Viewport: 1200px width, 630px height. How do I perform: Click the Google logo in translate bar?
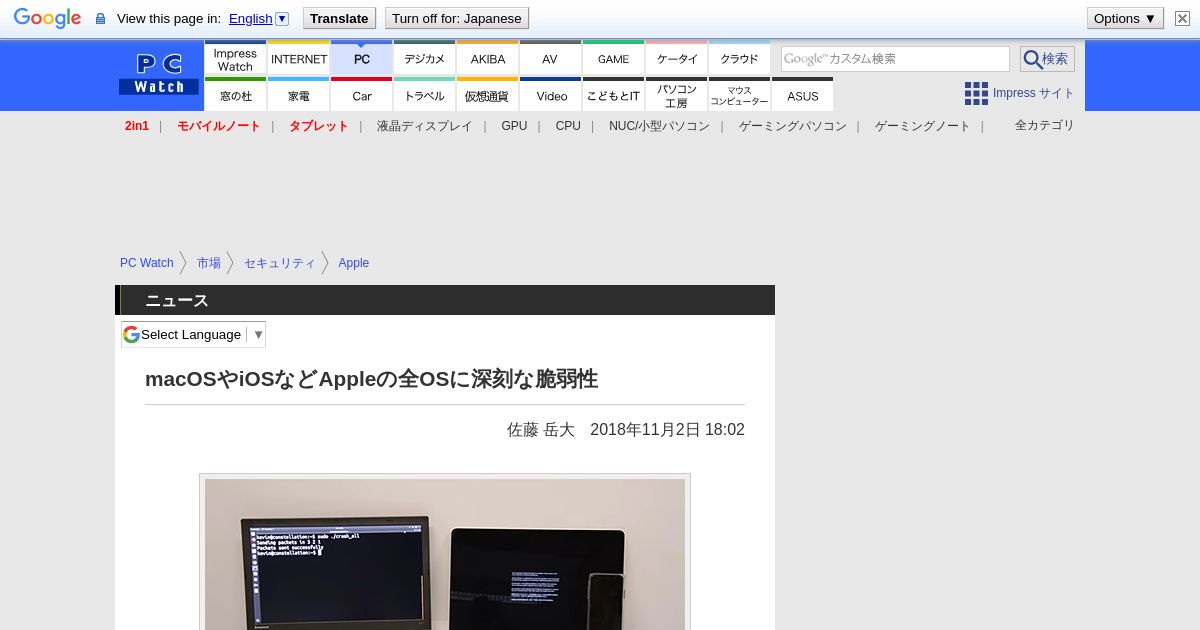pyautogui.click(x=47, y=18)
